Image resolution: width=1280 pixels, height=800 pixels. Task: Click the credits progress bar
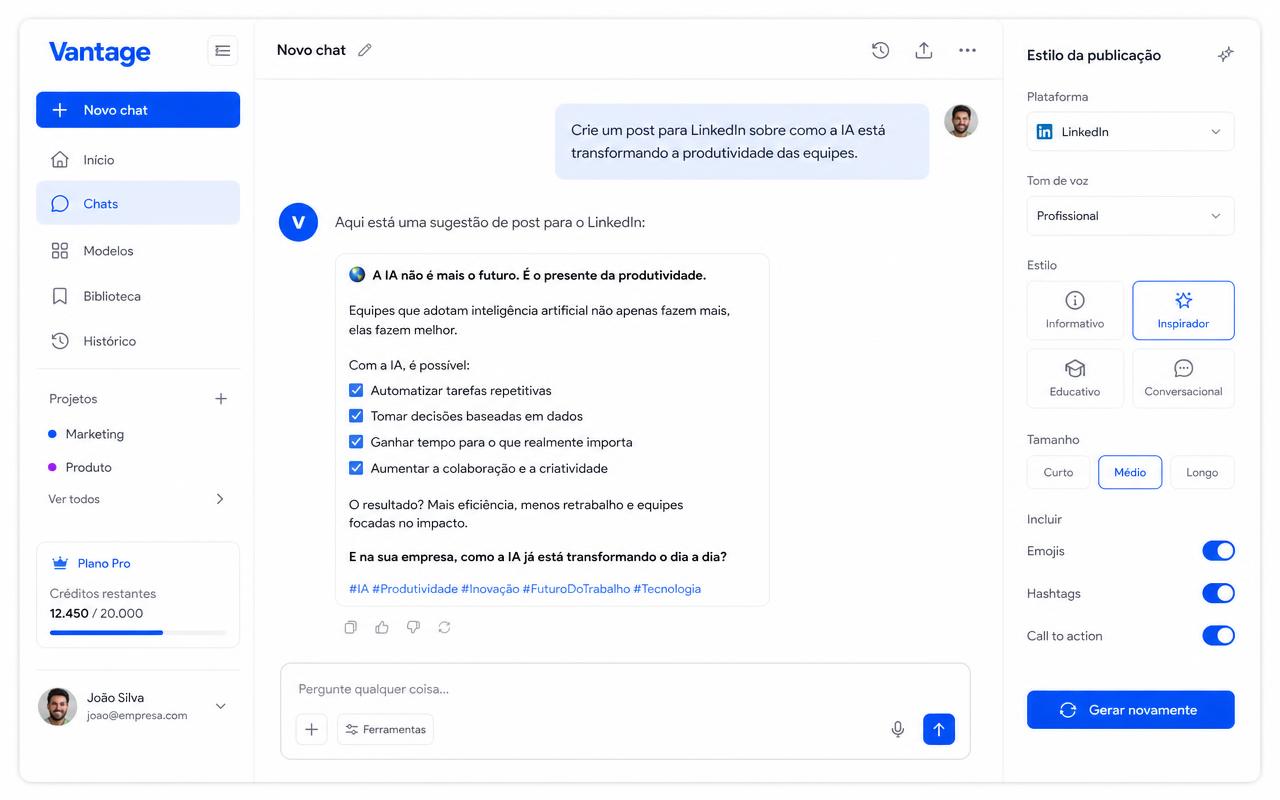pos(138,633)
